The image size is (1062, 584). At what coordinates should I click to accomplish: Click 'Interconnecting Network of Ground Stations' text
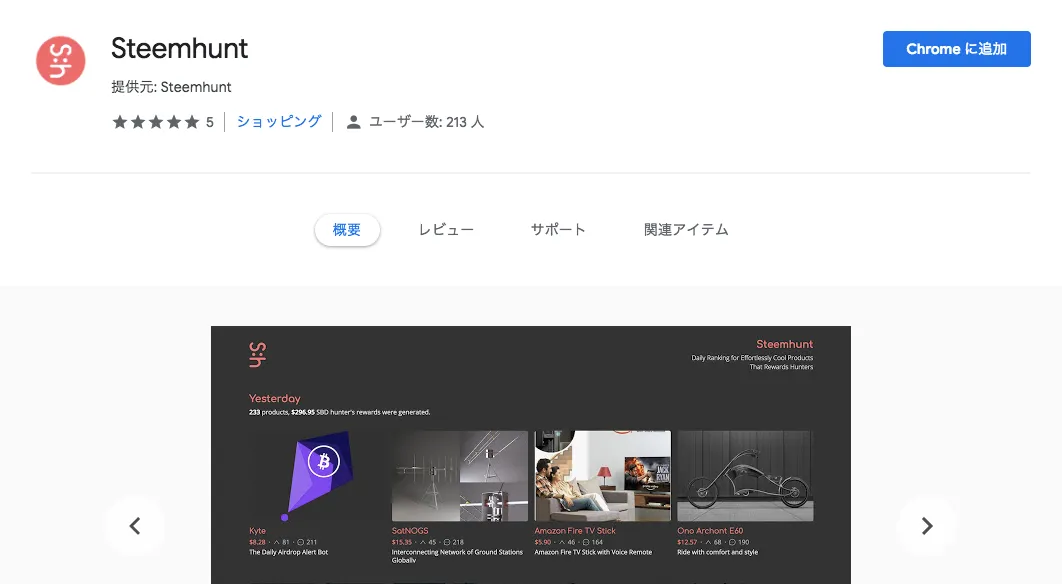[x=457, y=552]
